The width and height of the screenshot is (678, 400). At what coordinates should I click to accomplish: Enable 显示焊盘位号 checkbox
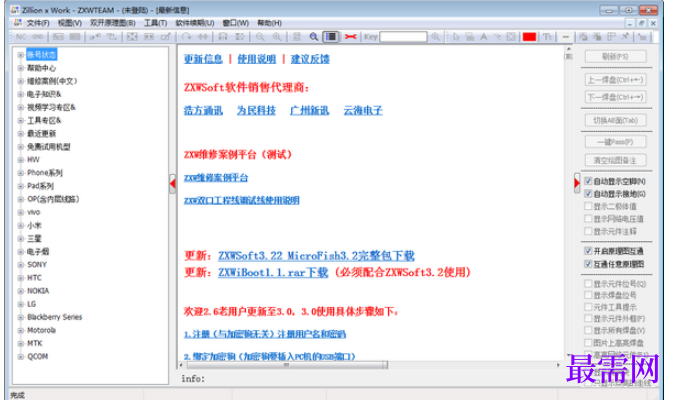click(x=588, y=295)
